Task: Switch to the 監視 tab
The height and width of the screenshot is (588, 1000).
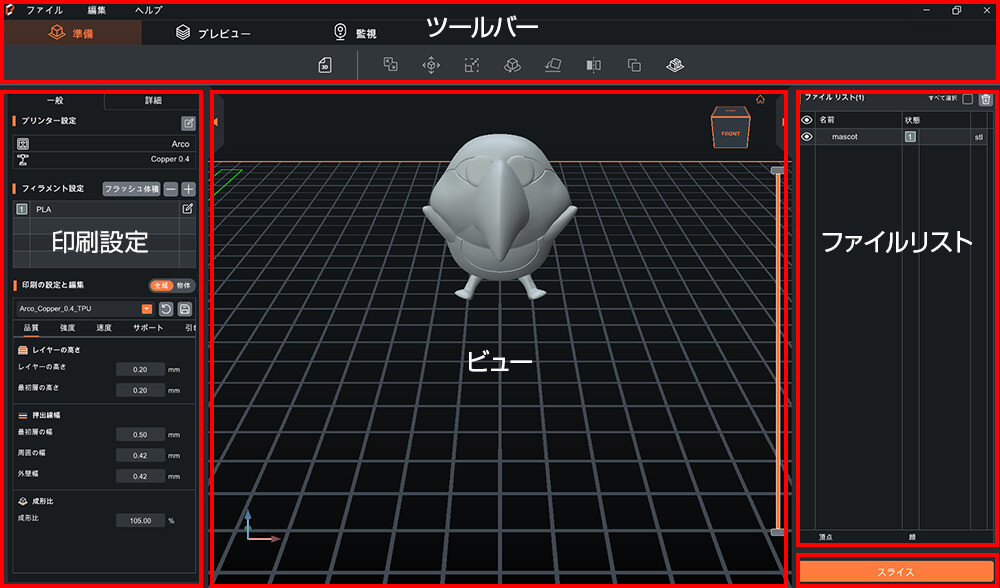Action: (x=355, y=33)
